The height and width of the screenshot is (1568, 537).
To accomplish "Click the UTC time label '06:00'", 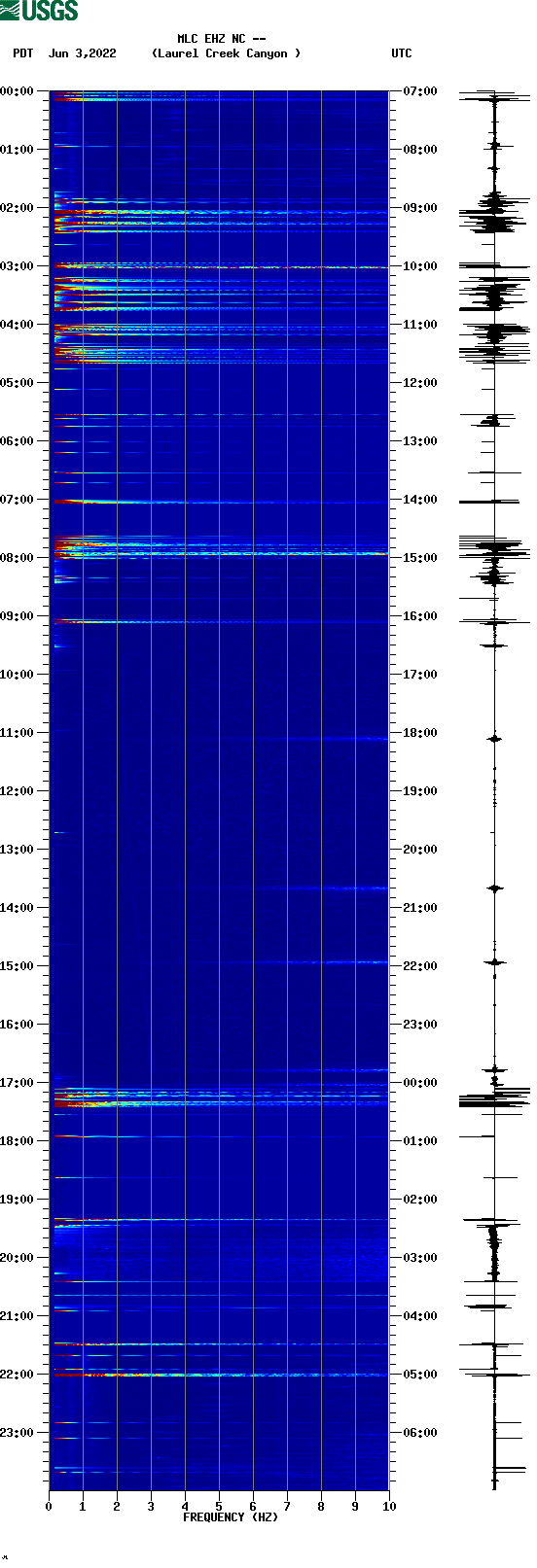I will pos(420,1433).
